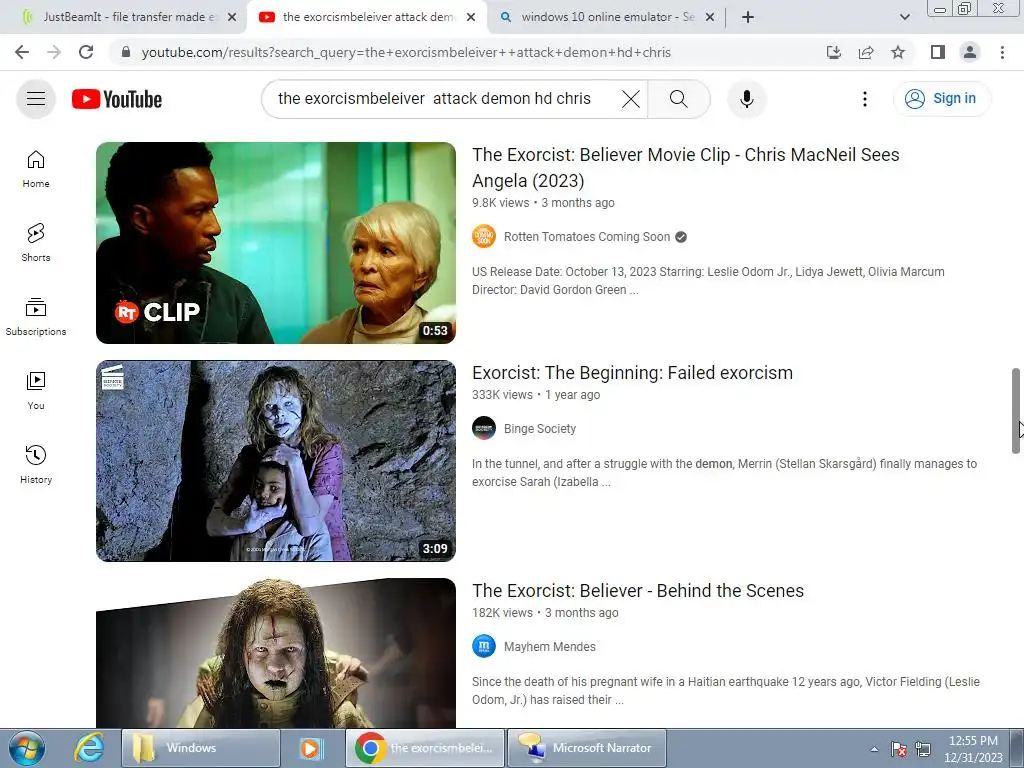Open Chrome profile avatar

tap(970, 52)
